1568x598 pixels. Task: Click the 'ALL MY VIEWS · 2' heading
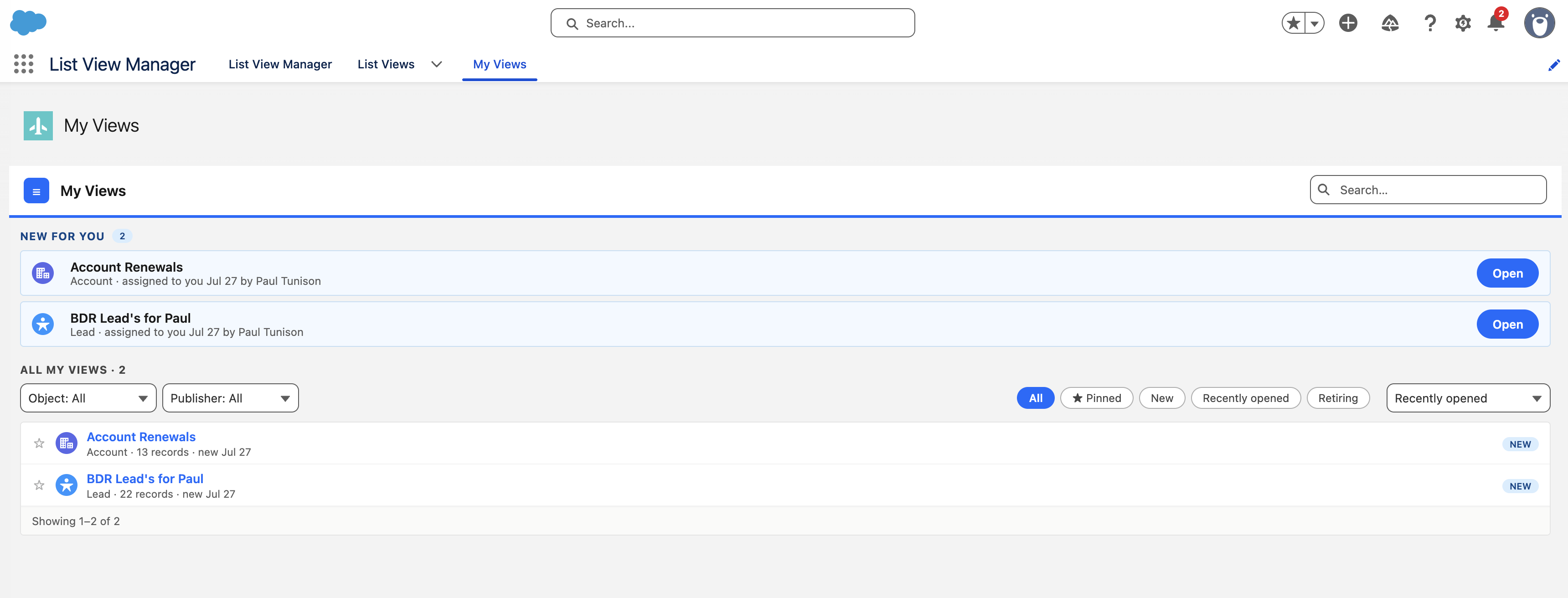coord(73,370)
